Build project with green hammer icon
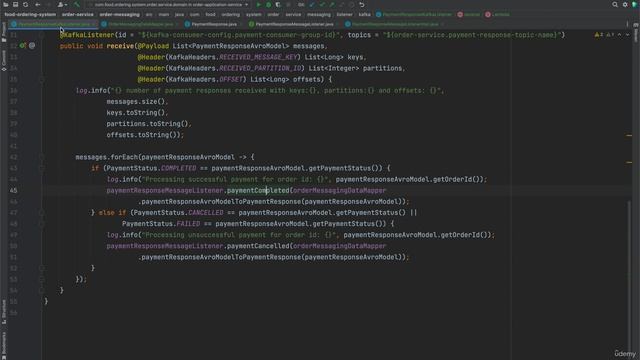This screenshot has width=640, height=360. pyautogui.click(x=77, y=4)
